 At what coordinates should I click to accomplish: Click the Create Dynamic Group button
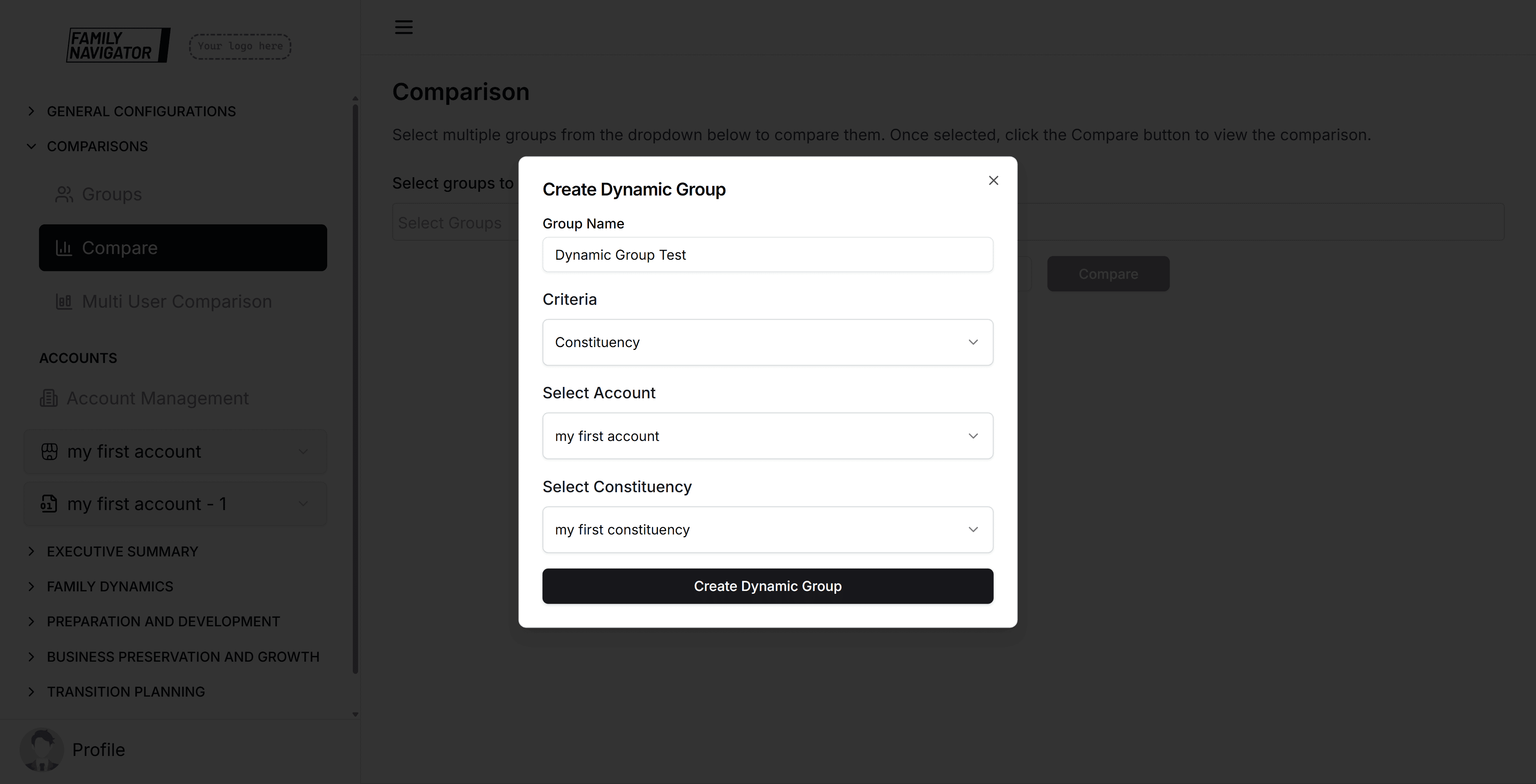point(767,586)
